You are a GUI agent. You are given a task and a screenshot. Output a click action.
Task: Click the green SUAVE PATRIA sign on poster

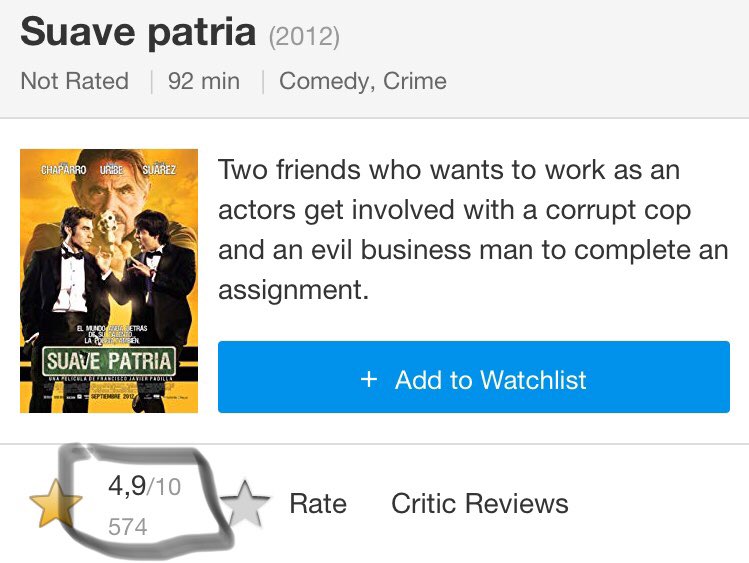coord(109,361)
